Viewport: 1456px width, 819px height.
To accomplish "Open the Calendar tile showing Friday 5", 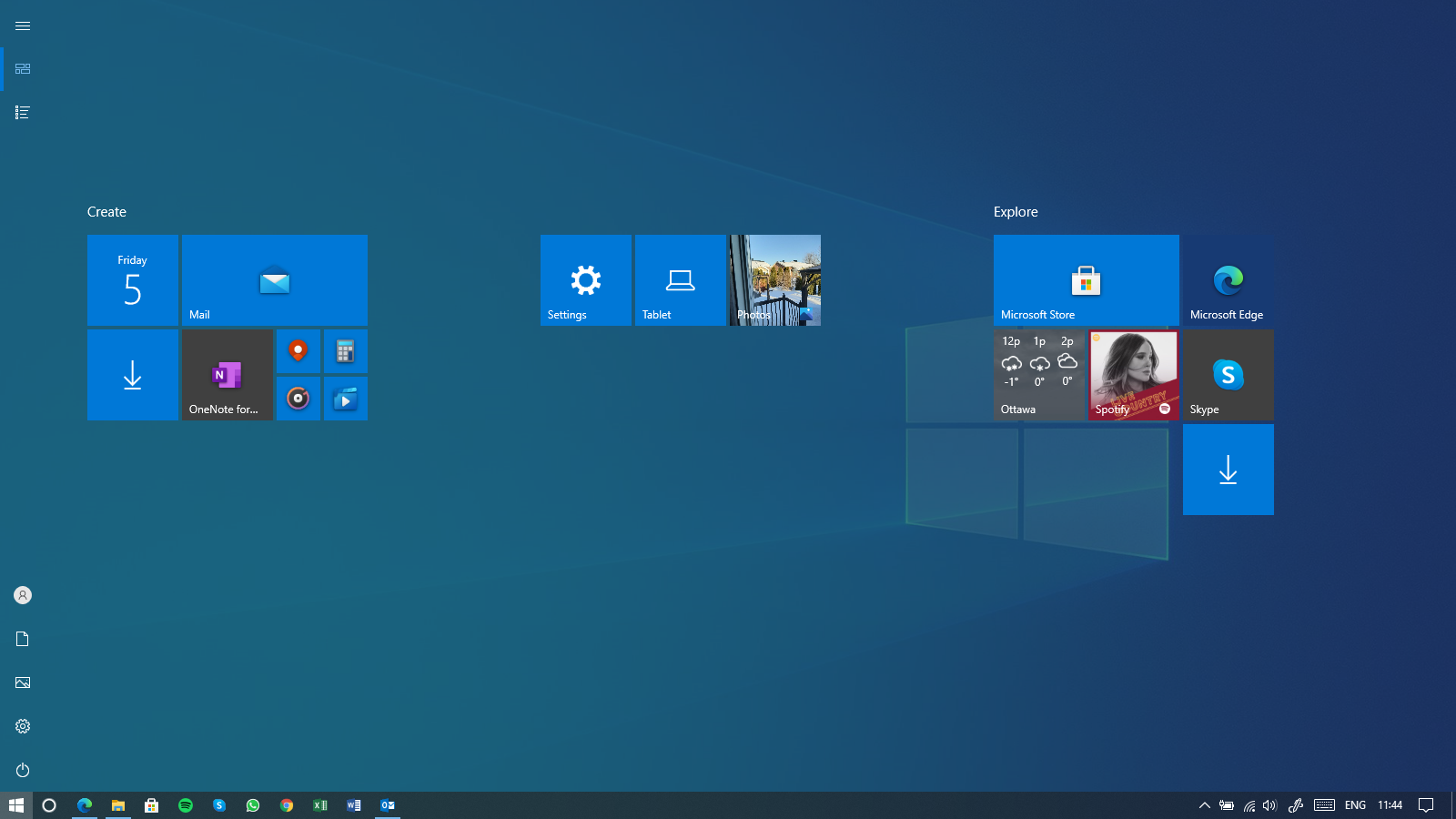I will coord(133,280).
